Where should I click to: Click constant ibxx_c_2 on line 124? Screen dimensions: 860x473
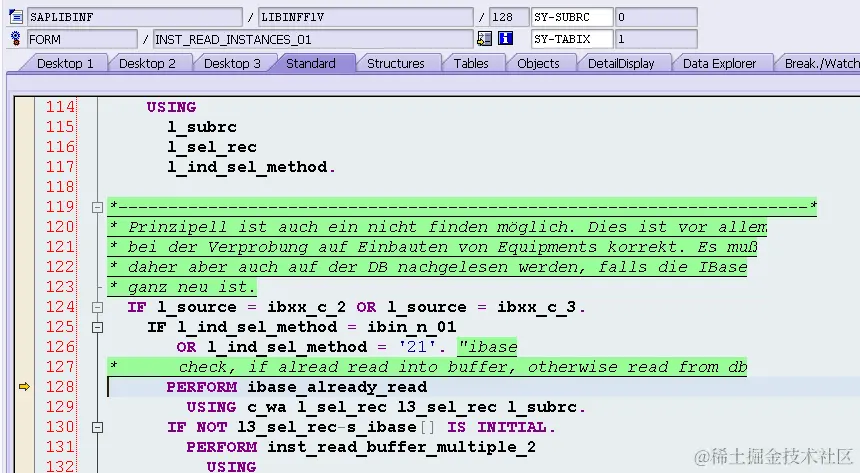pos(307,307)
